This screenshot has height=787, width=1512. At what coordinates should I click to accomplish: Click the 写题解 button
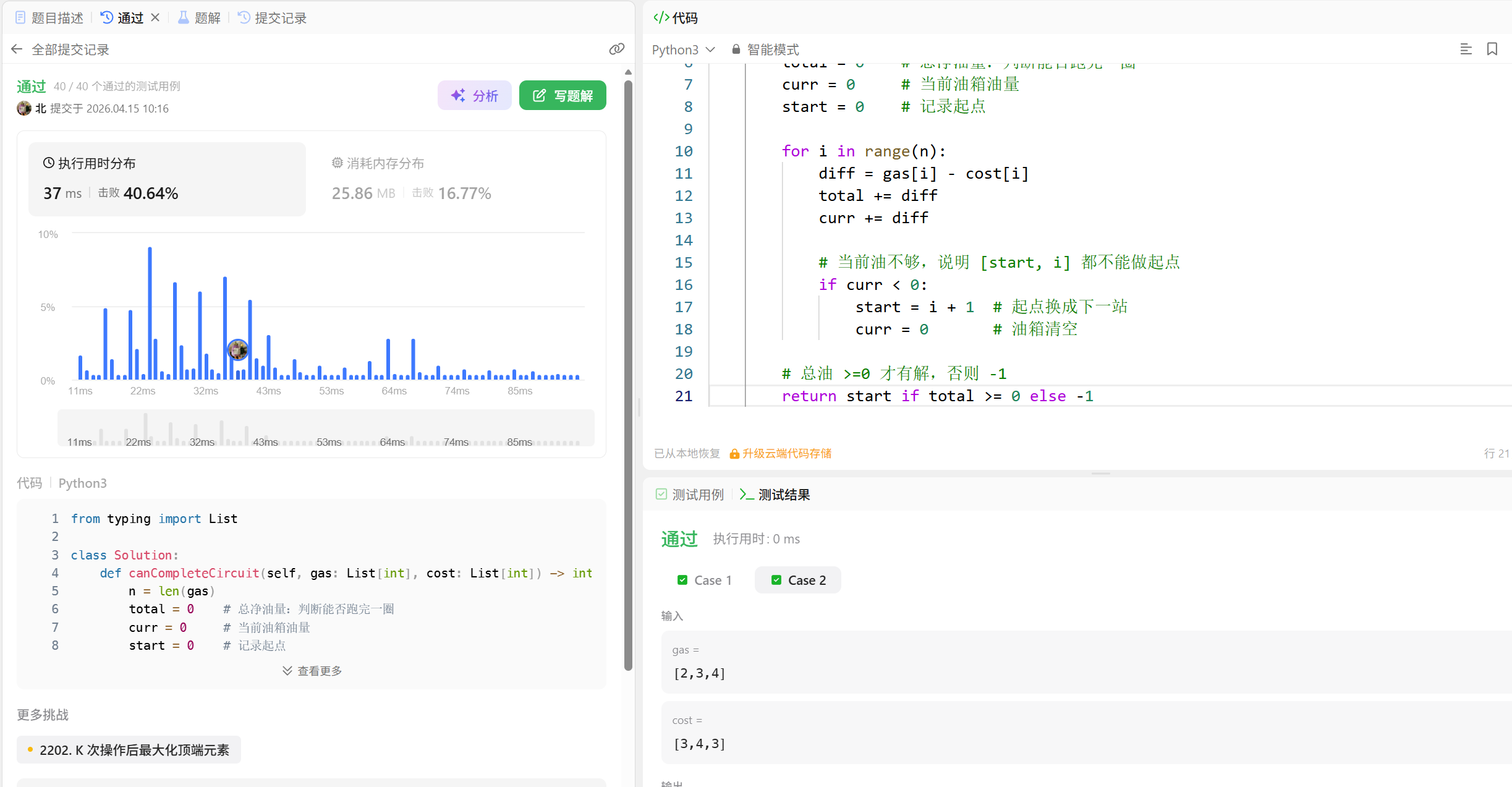563,96
